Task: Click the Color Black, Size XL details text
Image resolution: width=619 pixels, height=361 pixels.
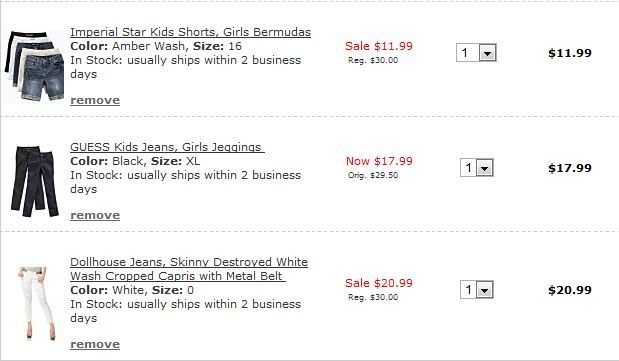Action: (135, 161)
